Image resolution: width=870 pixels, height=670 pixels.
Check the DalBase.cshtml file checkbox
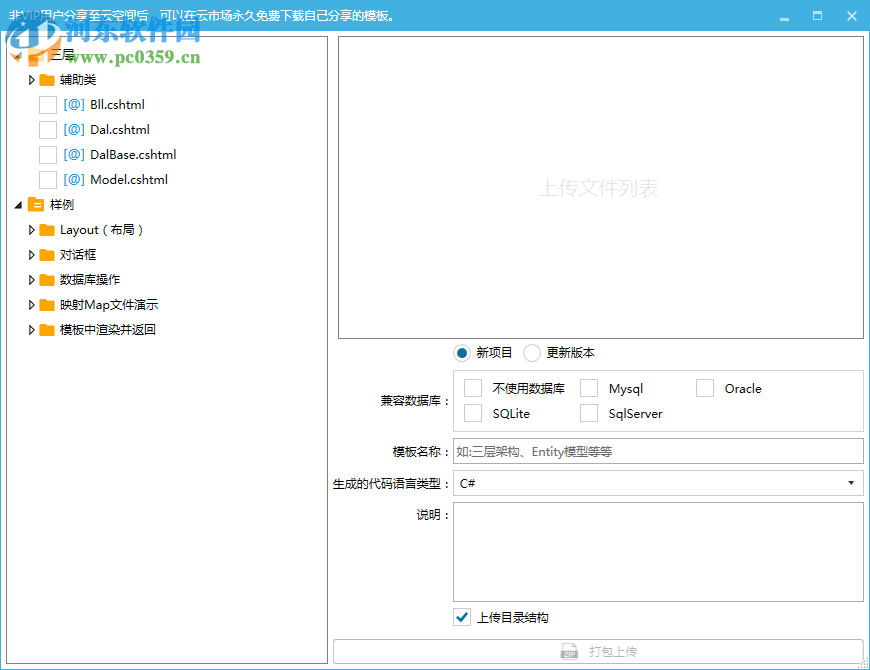tap(48, 155)
